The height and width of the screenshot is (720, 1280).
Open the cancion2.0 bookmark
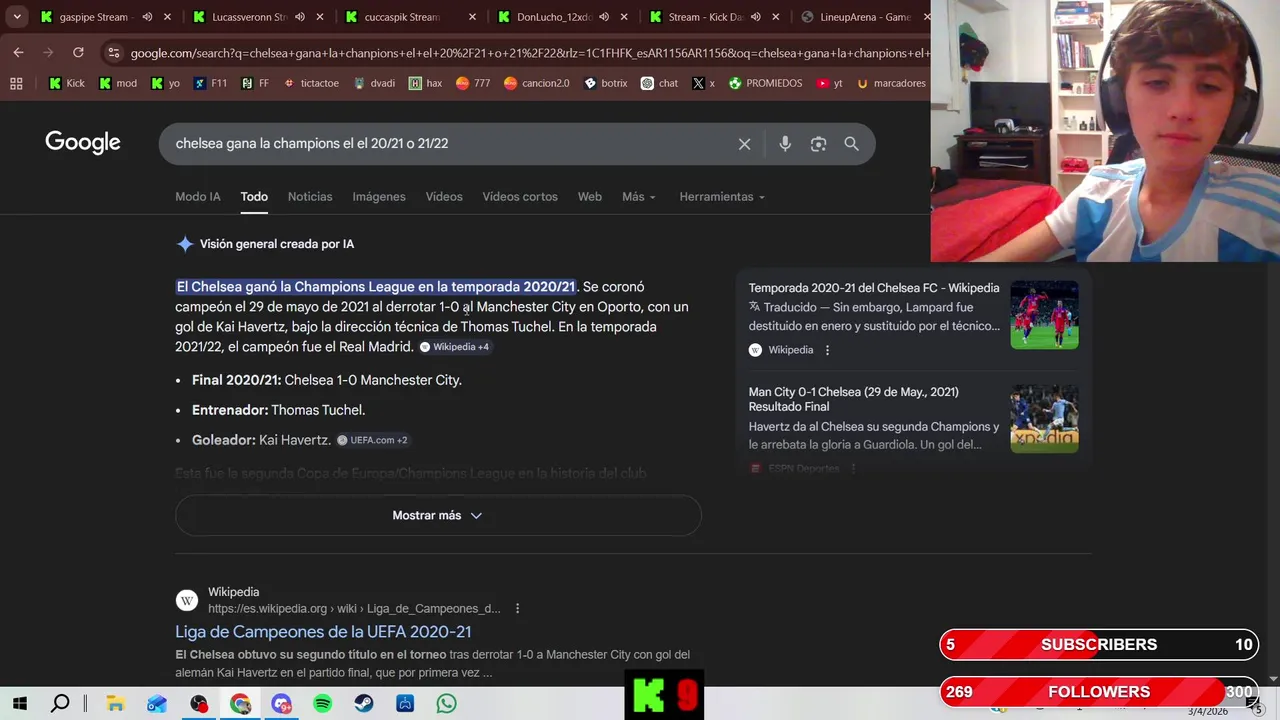click(536, 83)
